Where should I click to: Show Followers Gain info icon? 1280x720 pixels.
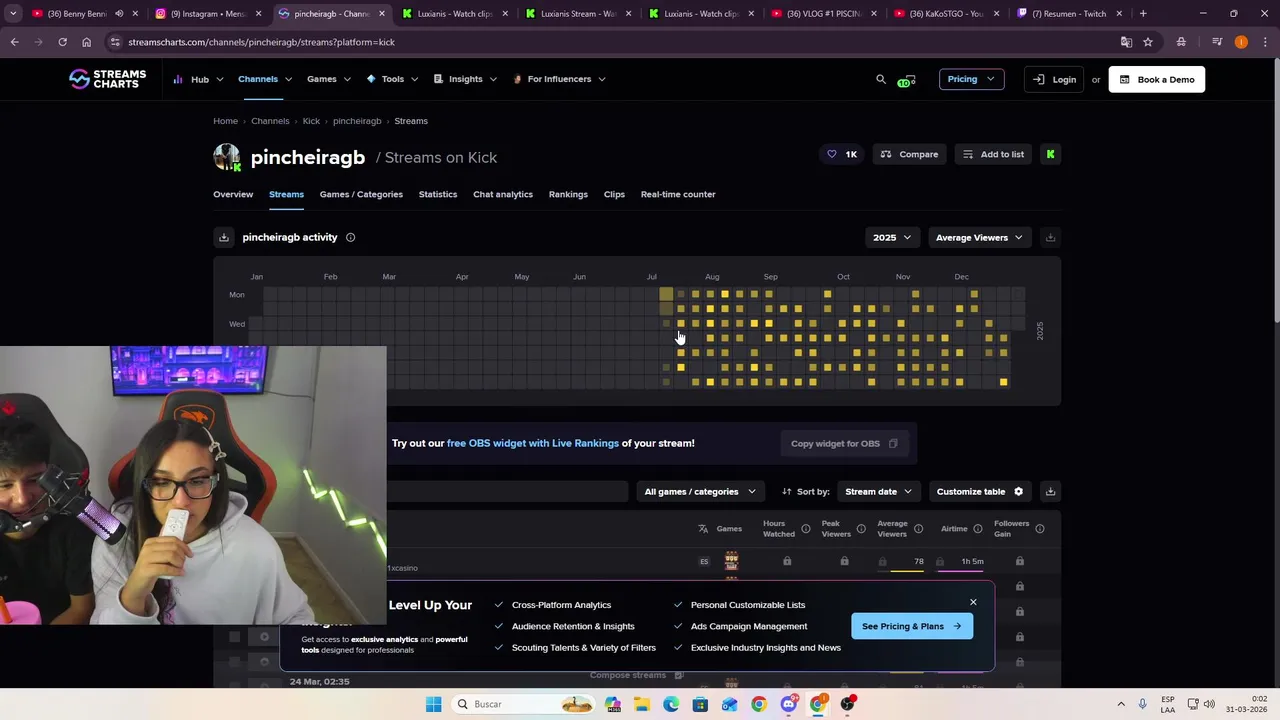pos(1040,528)
